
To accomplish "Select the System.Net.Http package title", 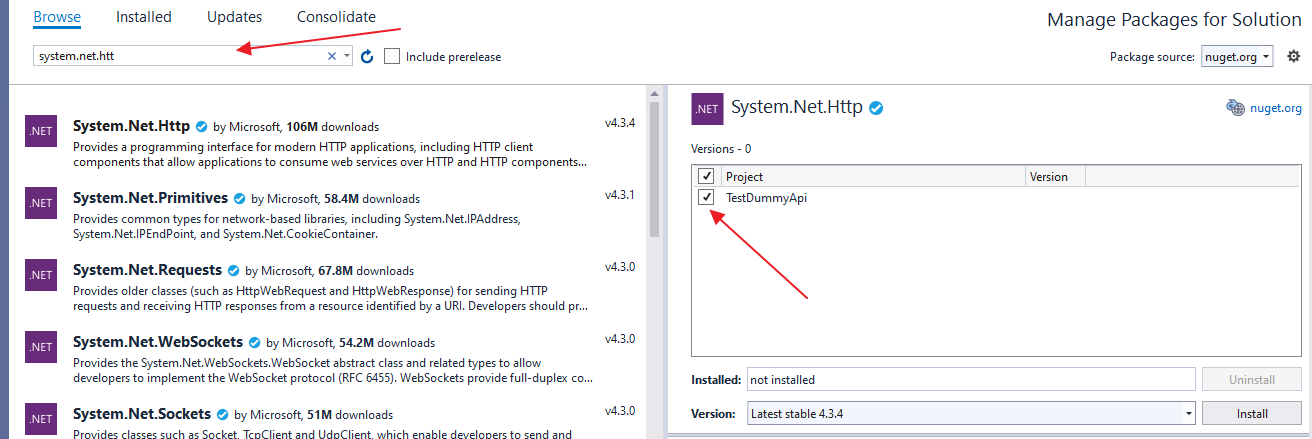I will [131, 126].
